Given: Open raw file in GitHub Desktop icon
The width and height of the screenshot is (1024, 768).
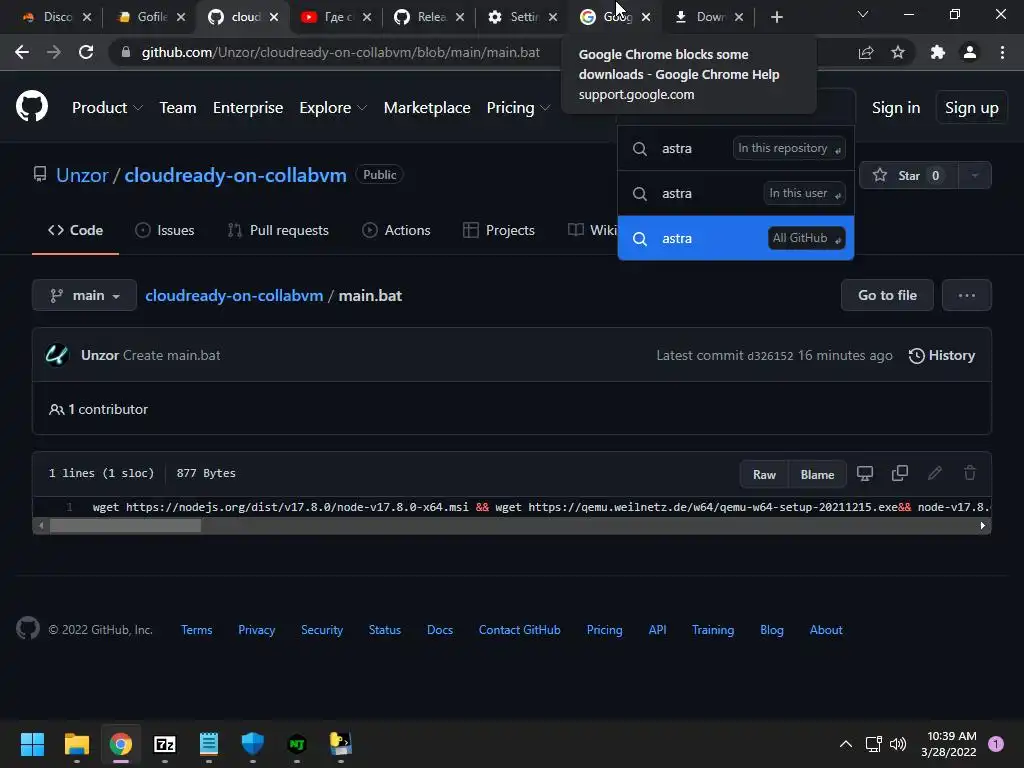Looking at the screenshot, I should 865,473.
